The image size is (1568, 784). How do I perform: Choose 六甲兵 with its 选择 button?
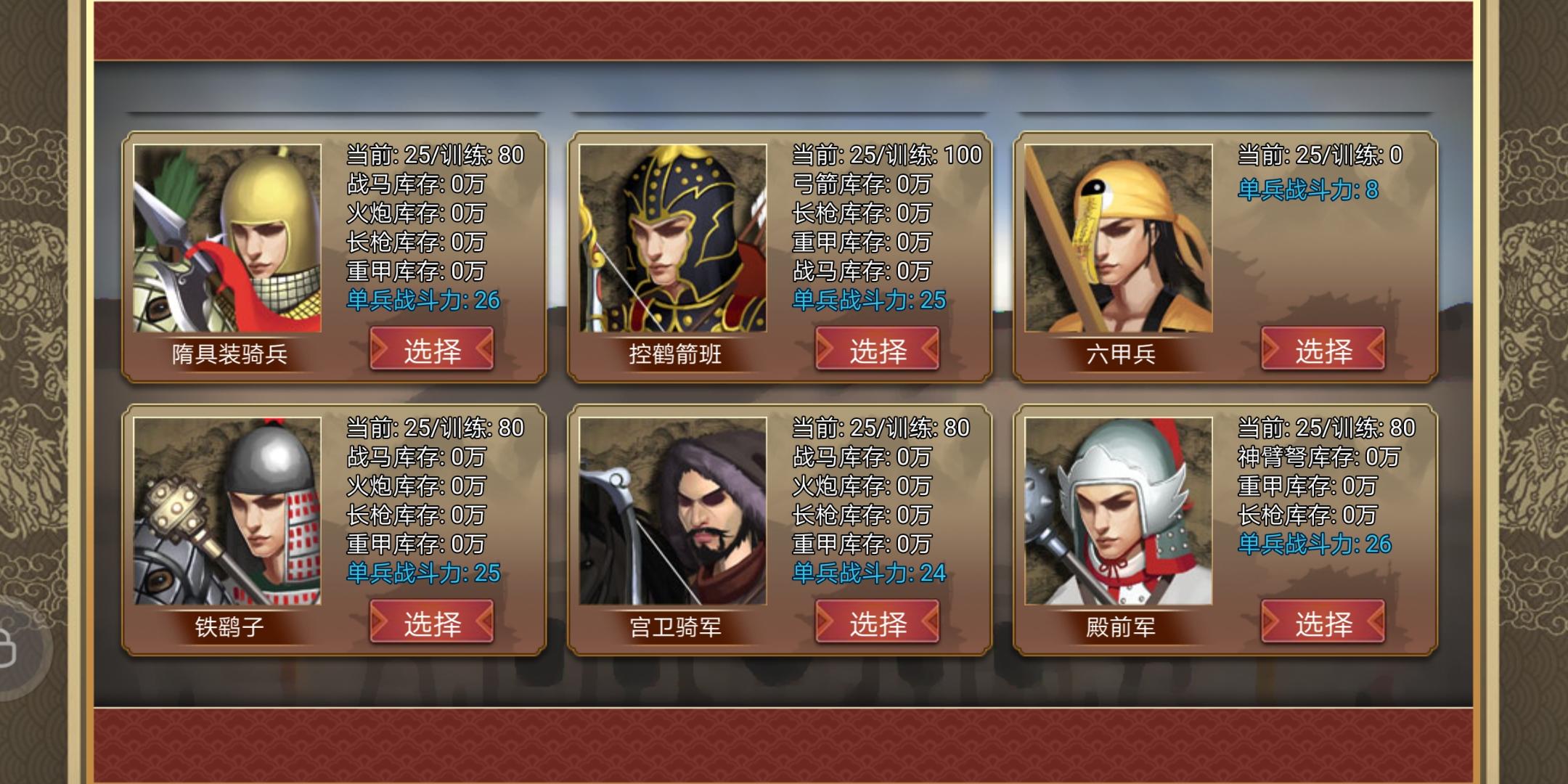point(1323,349)
